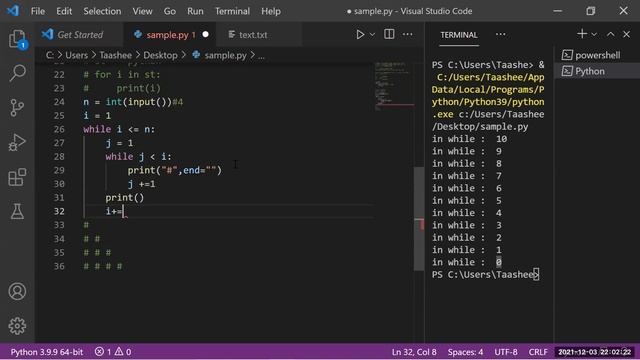Click the 'while i <= n:' line
The height and width of the screenshot is (360, 640).
(119, 129)
